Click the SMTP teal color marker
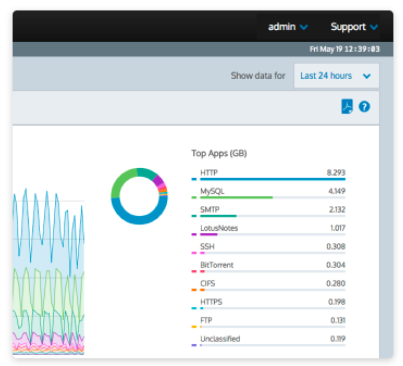The image size is (403, 366). click(194, 216)
